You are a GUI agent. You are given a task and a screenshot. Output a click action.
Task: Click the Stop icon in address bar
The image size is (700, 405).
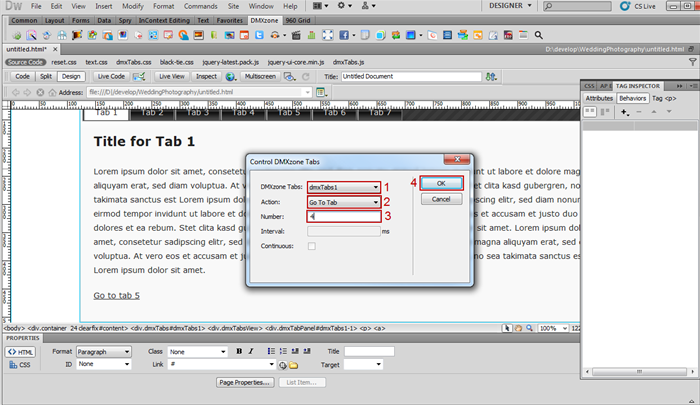click(x=40, y=92)
